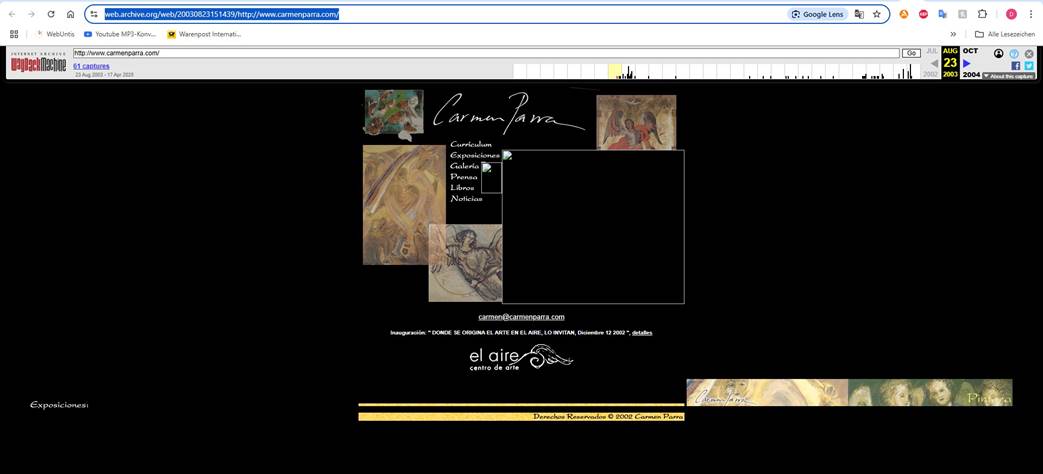
Task: Open the gray K extension icon
Action: point(962,14)
